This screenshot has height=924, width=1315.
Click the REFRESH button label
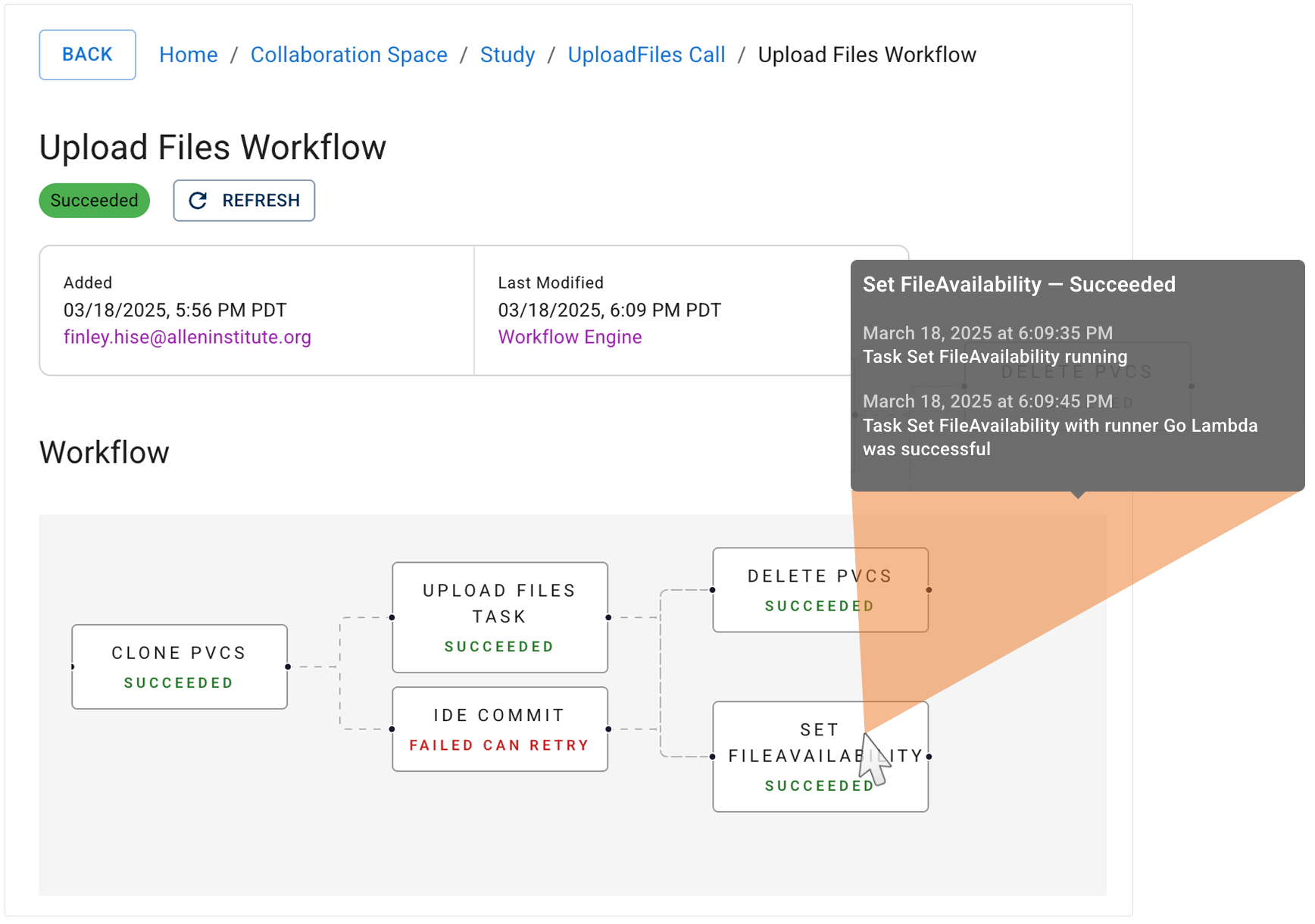coord(261,201)
